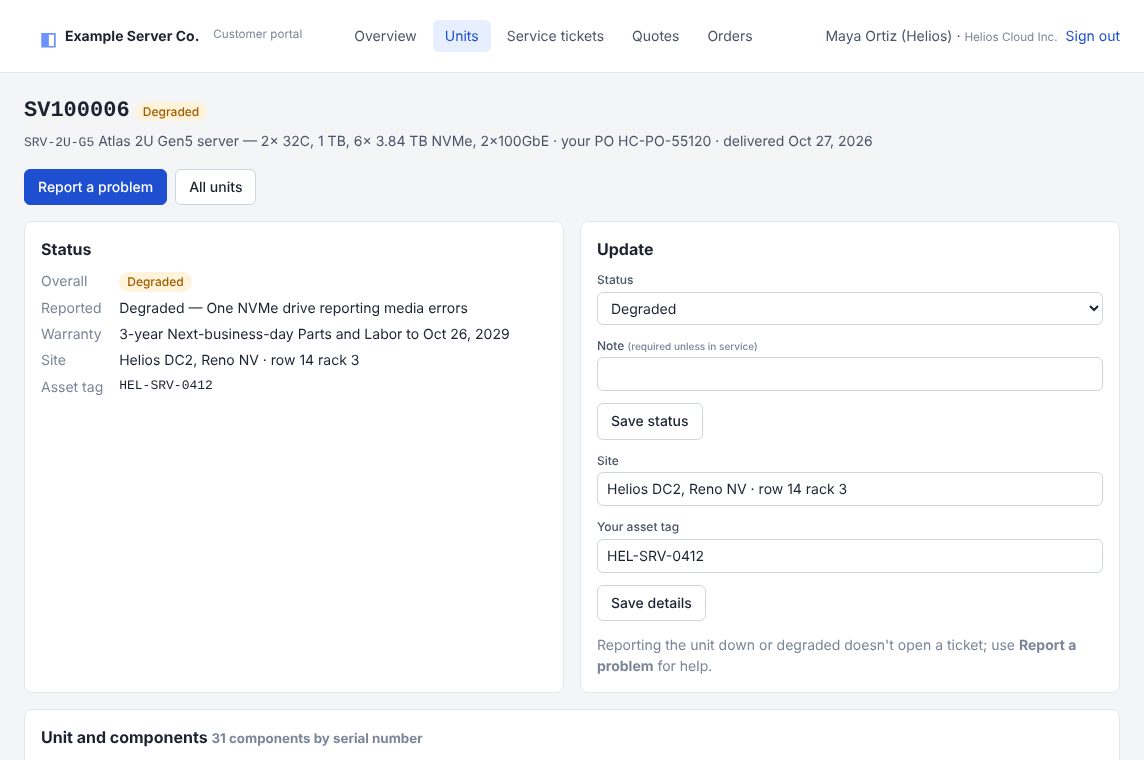Open the Quotes page

[655, 36]
